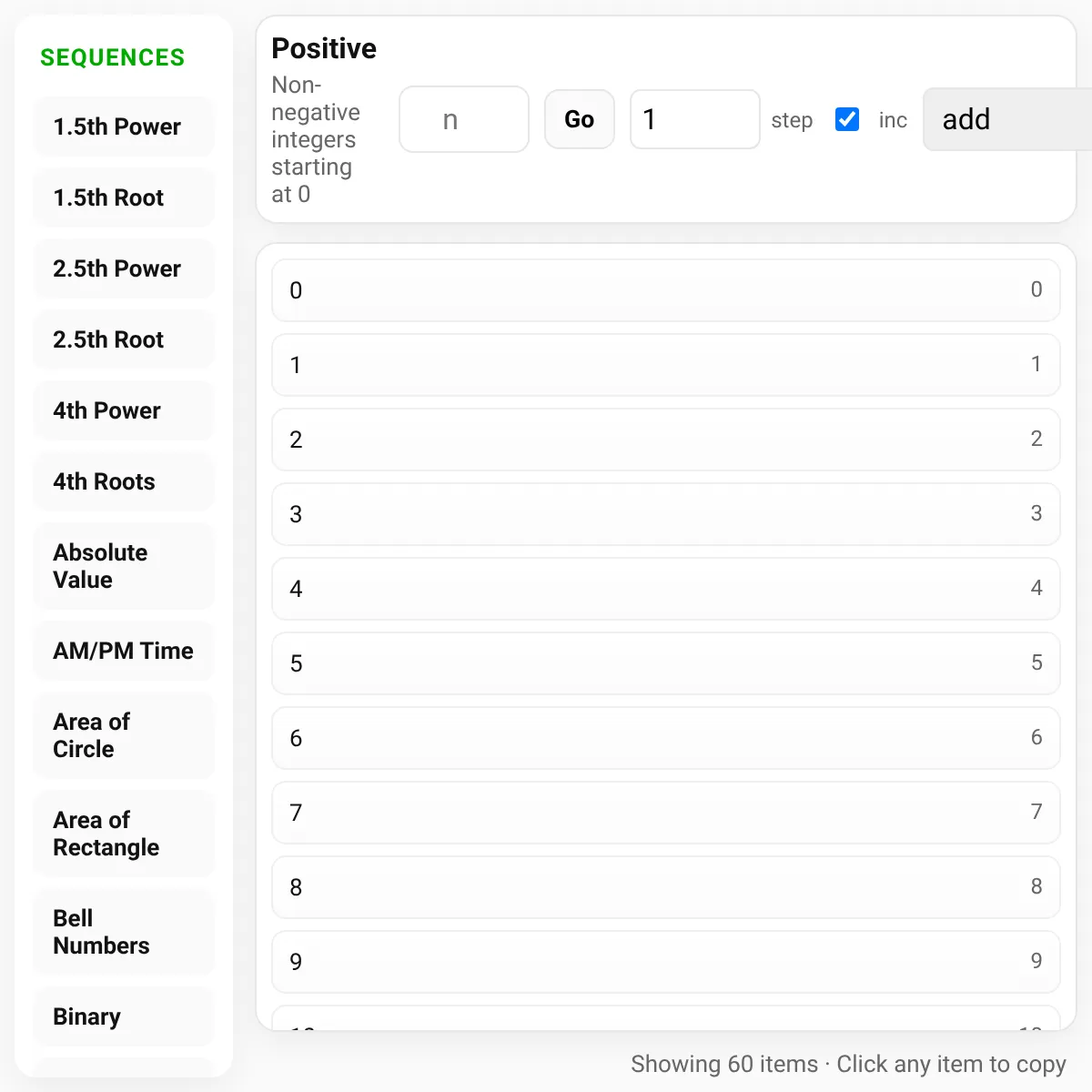Choose 2.5th Root in sidebar
The height and width of the screenshot is (1092, 1092).
pos(124,339)
